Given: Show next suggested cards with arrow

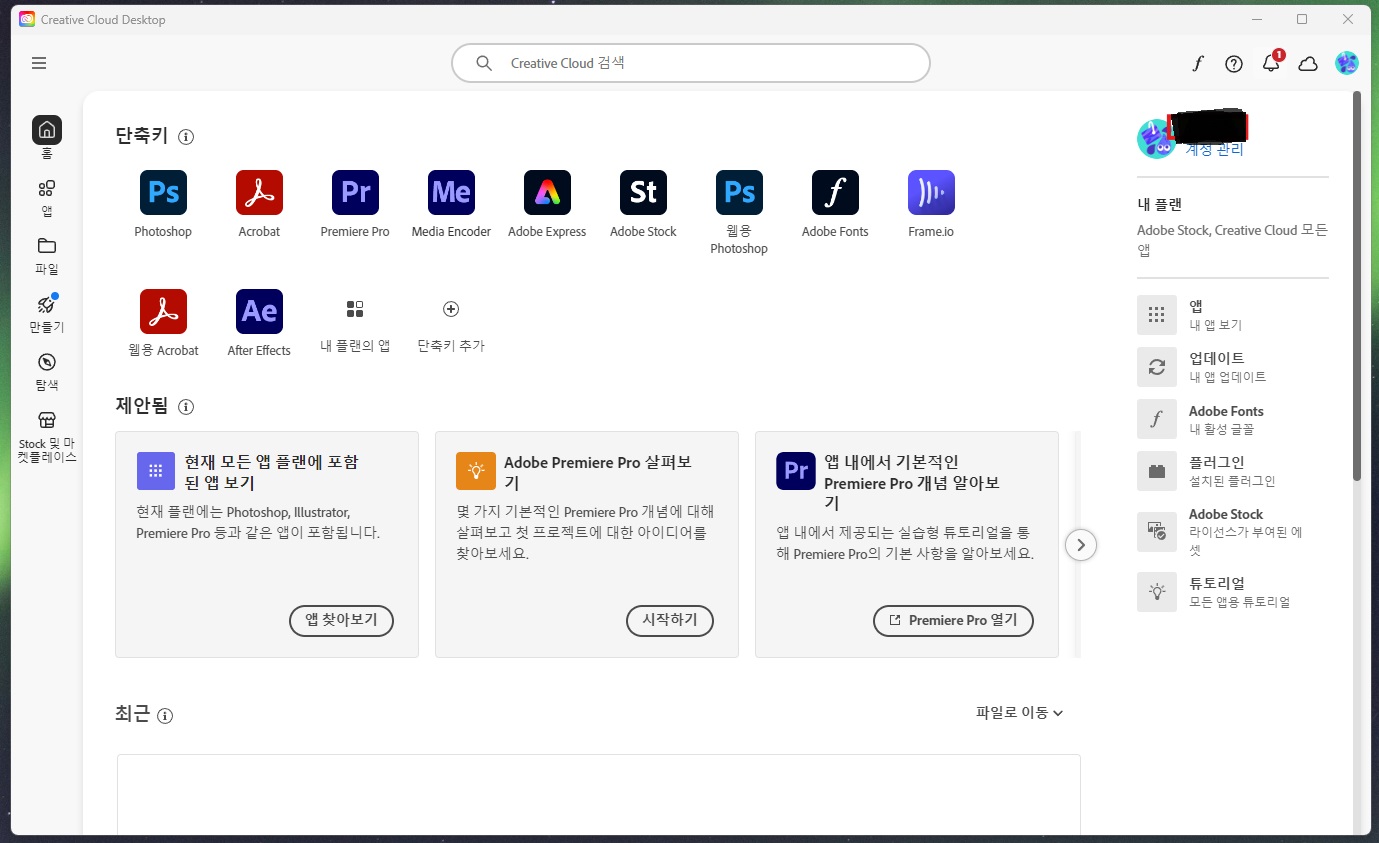Looking at the screenshot, I should click(x=1081, y=545).
